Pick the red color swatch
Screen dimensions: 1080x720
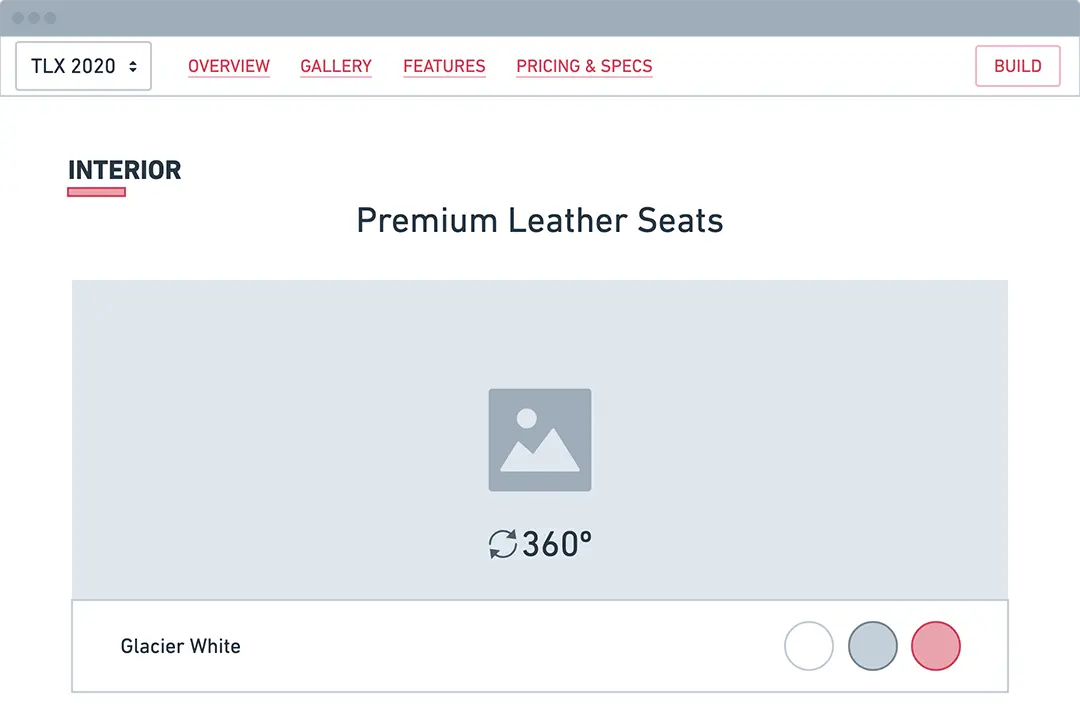(936, 646)
